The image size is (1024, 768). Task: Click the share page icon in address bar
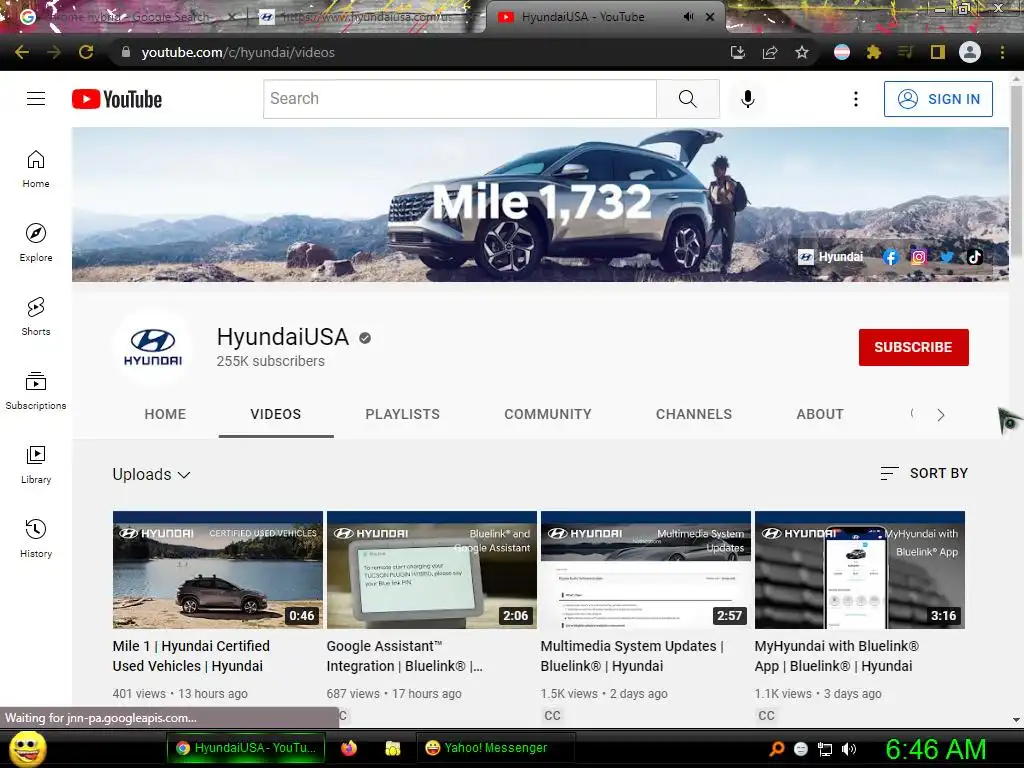[770, 52]
